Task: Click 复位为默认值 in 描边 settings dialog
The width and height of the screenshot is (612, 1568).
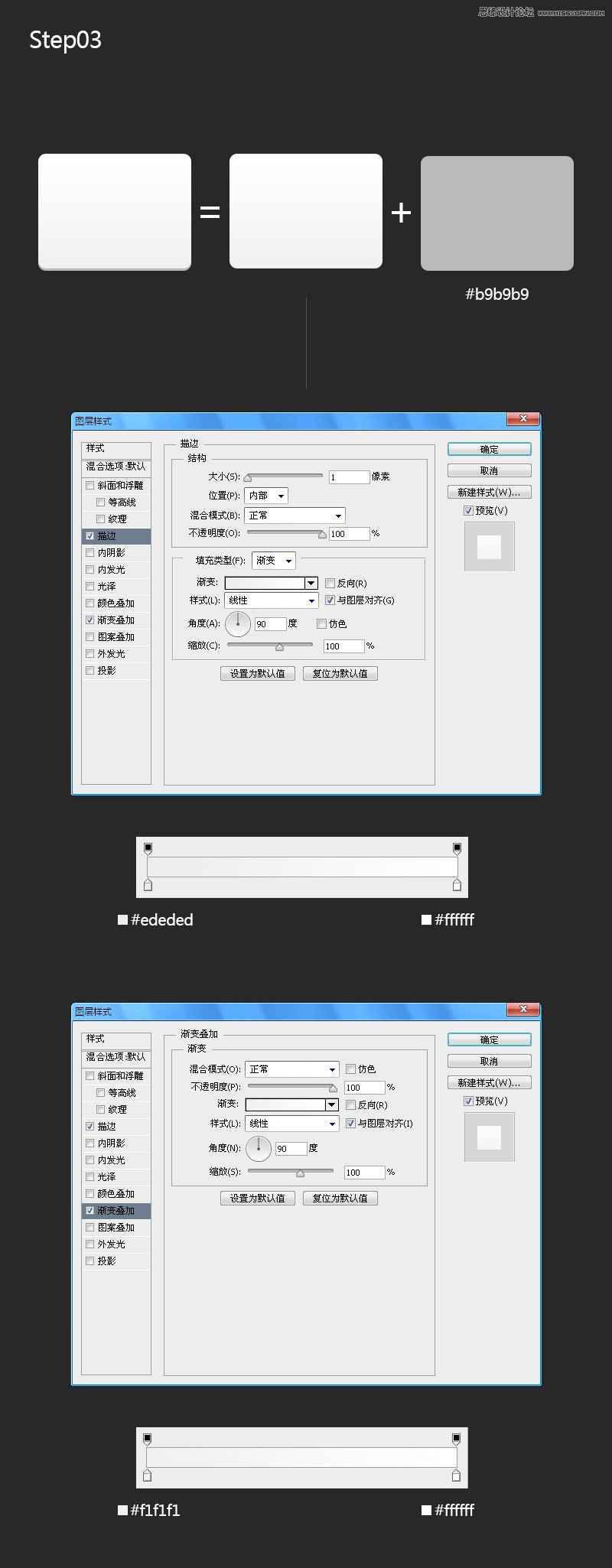Action: point(340,673)
